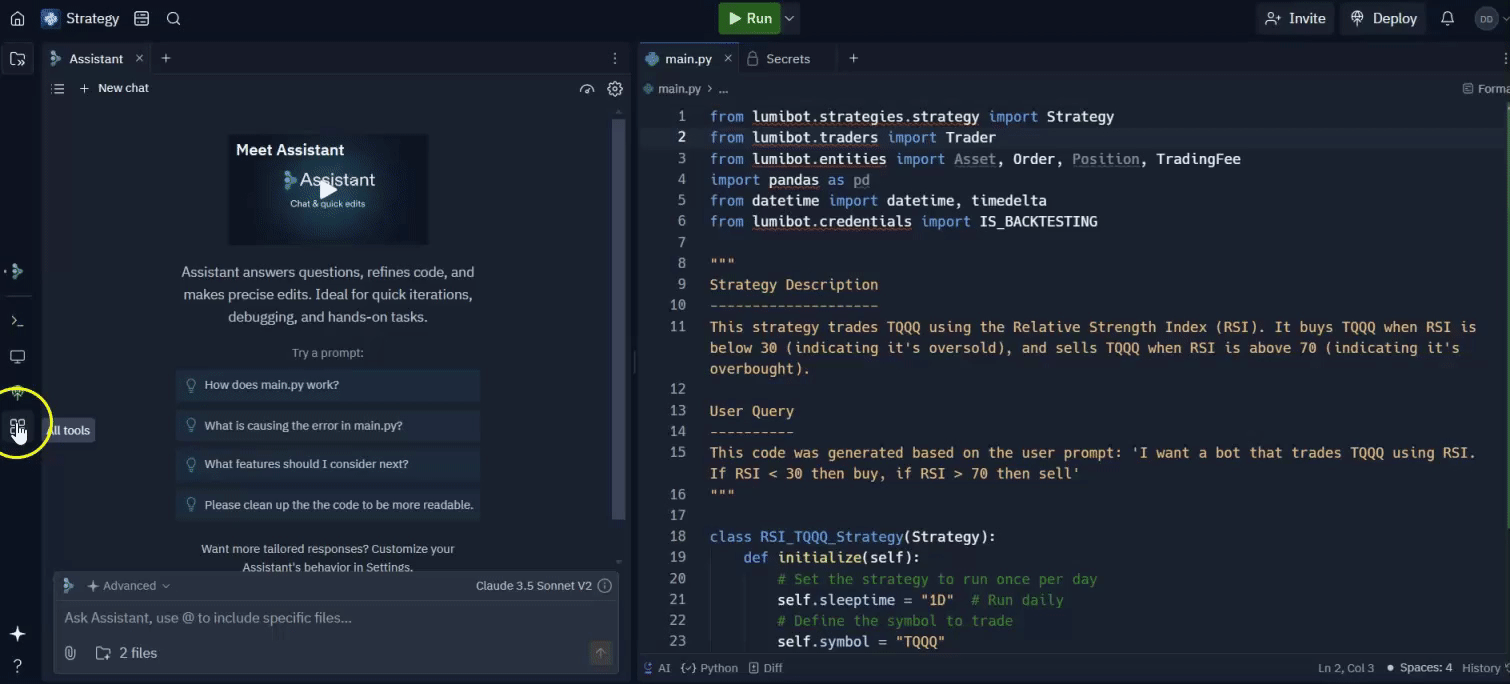The width and height of the screenshot is (1510, 684).
Task: Switch to the Secrets tab
Action: click(780, 59)
